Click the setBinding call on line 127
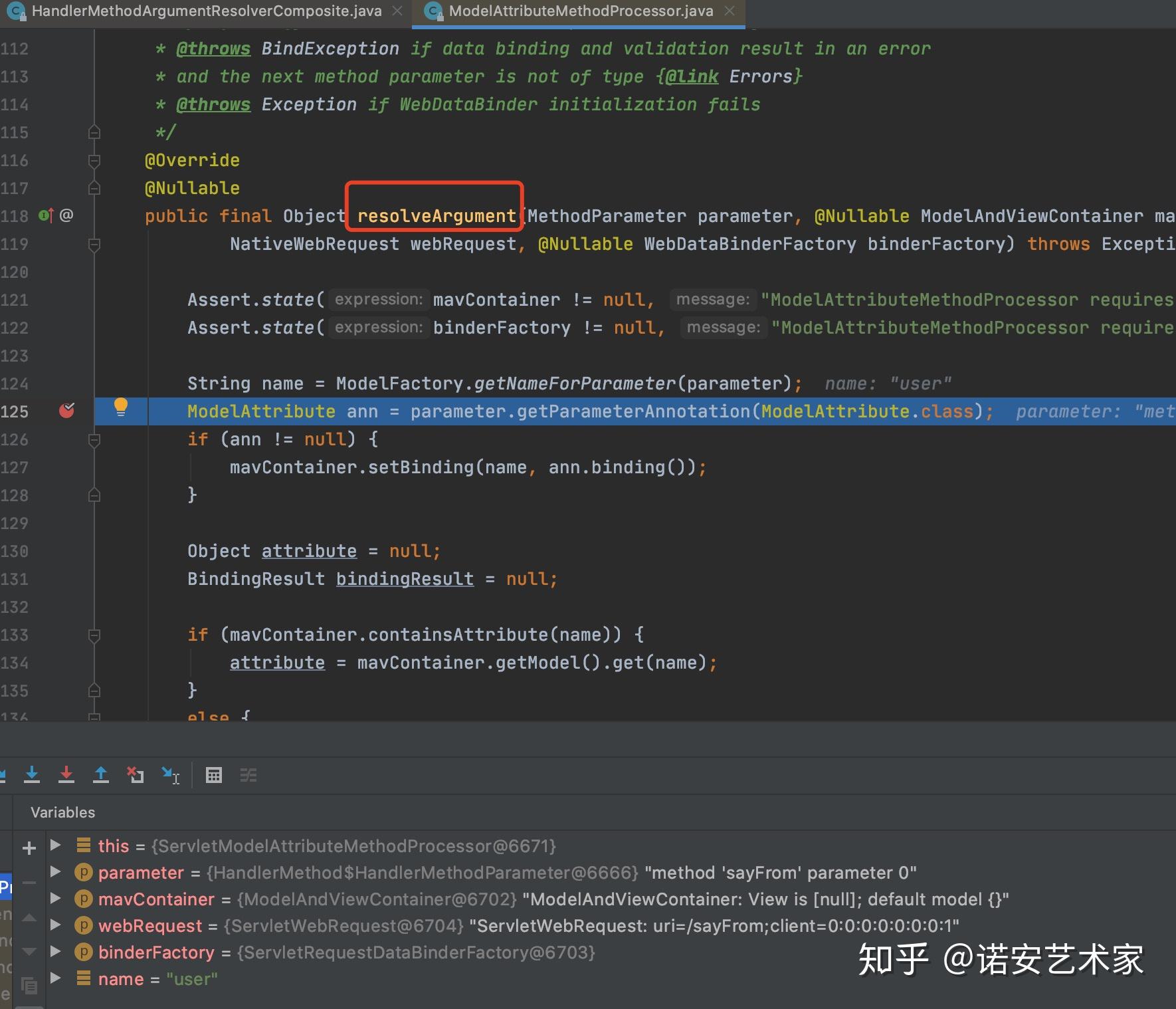Screen dimensions: 1176x1009 (421, 467)
